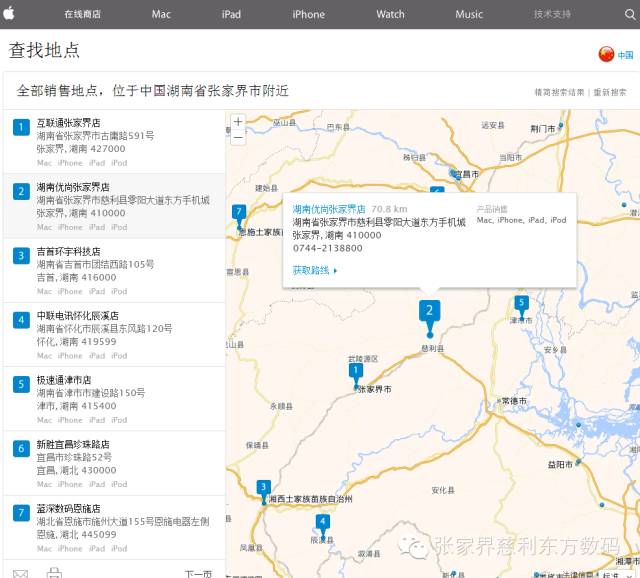Click map pin number 4 at 辰溪县
640x578 pixels.
323,527
